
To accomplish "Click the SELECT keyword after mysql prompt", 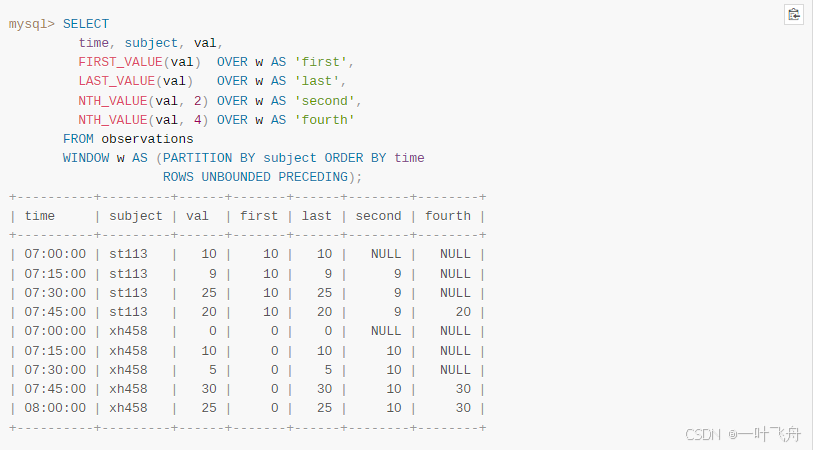I will (86, 23).
